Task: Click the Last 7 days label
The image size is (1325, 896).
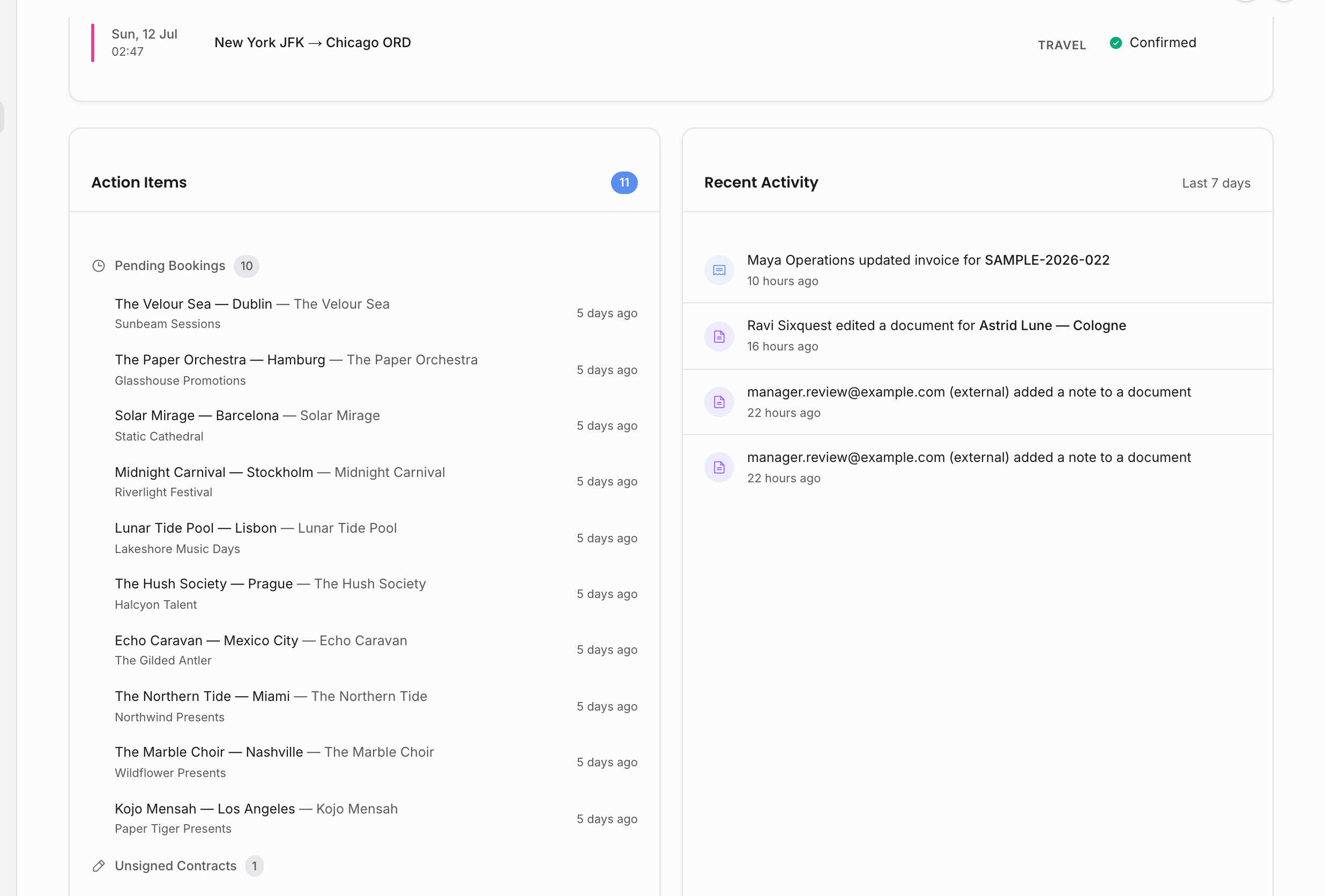Action: 1216,183
